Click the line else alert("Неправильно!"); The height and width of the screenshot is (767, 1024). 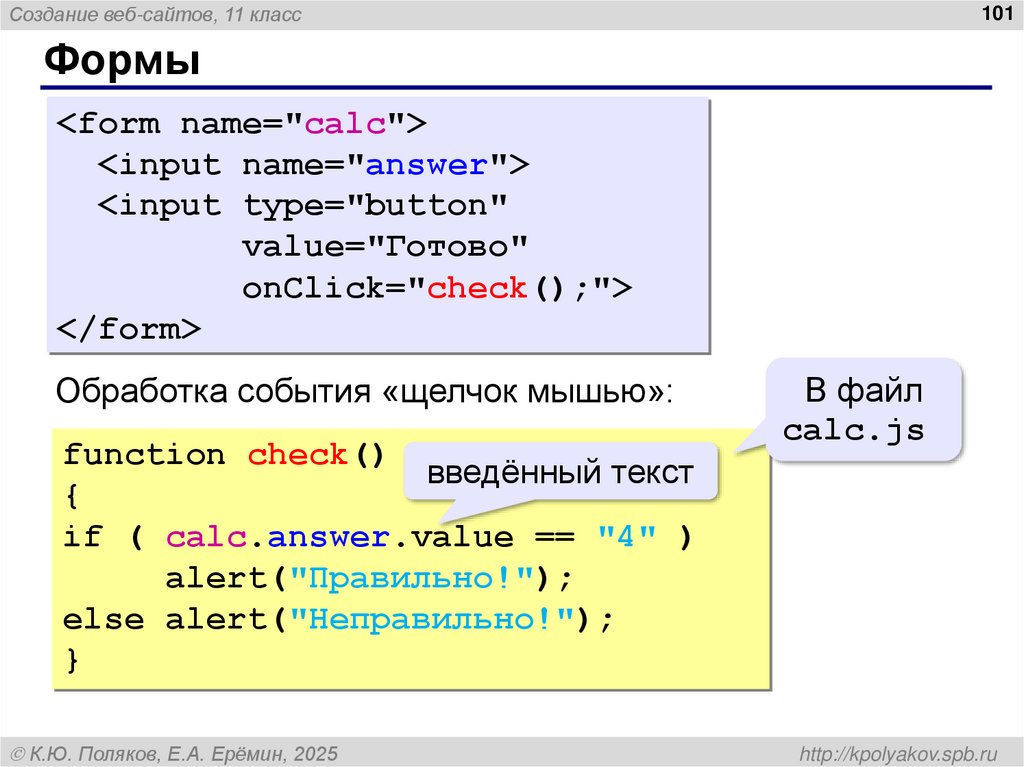tap(338, 619)
